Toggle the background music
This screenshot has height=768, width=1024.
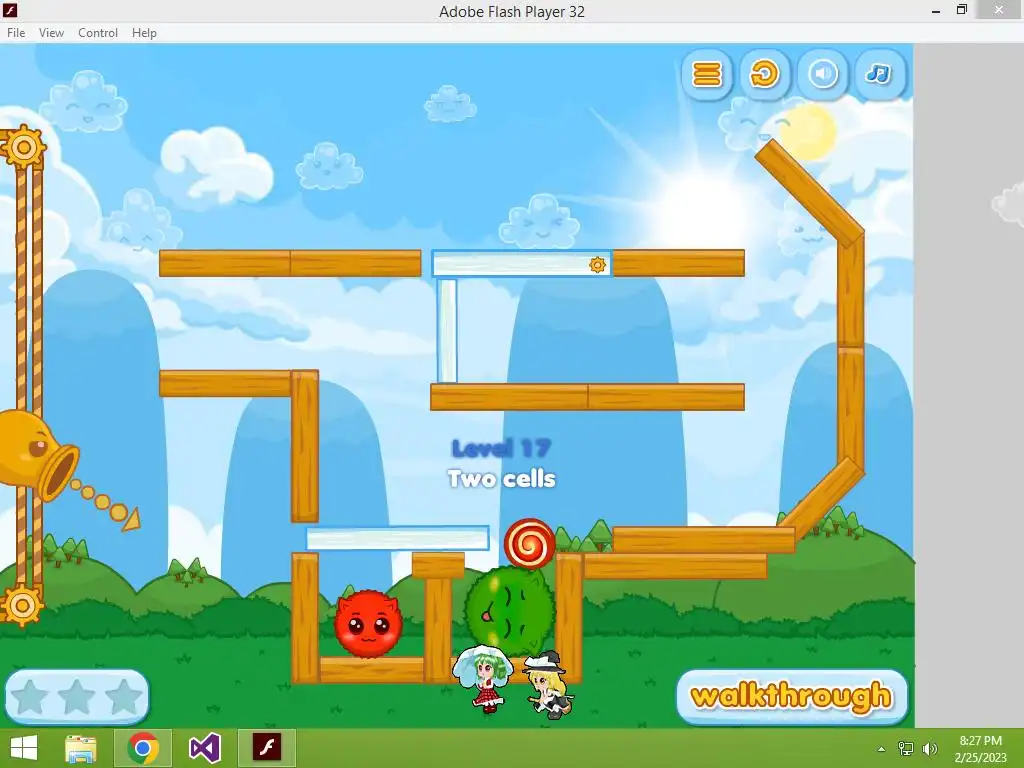pyautogui.click(x=880, y=74)
